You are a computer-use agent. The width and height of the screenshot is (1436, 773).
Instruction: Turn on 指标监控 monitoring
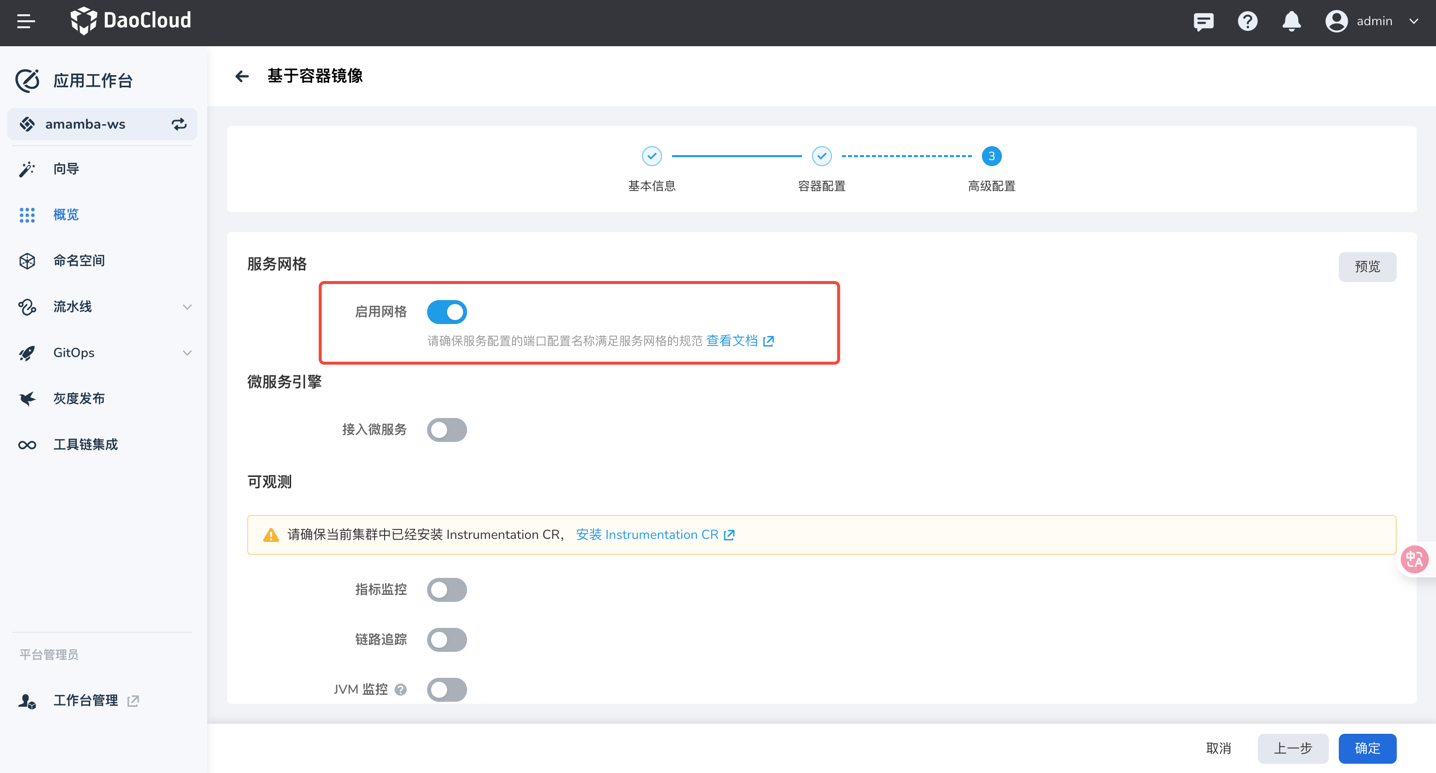point(447,589)
